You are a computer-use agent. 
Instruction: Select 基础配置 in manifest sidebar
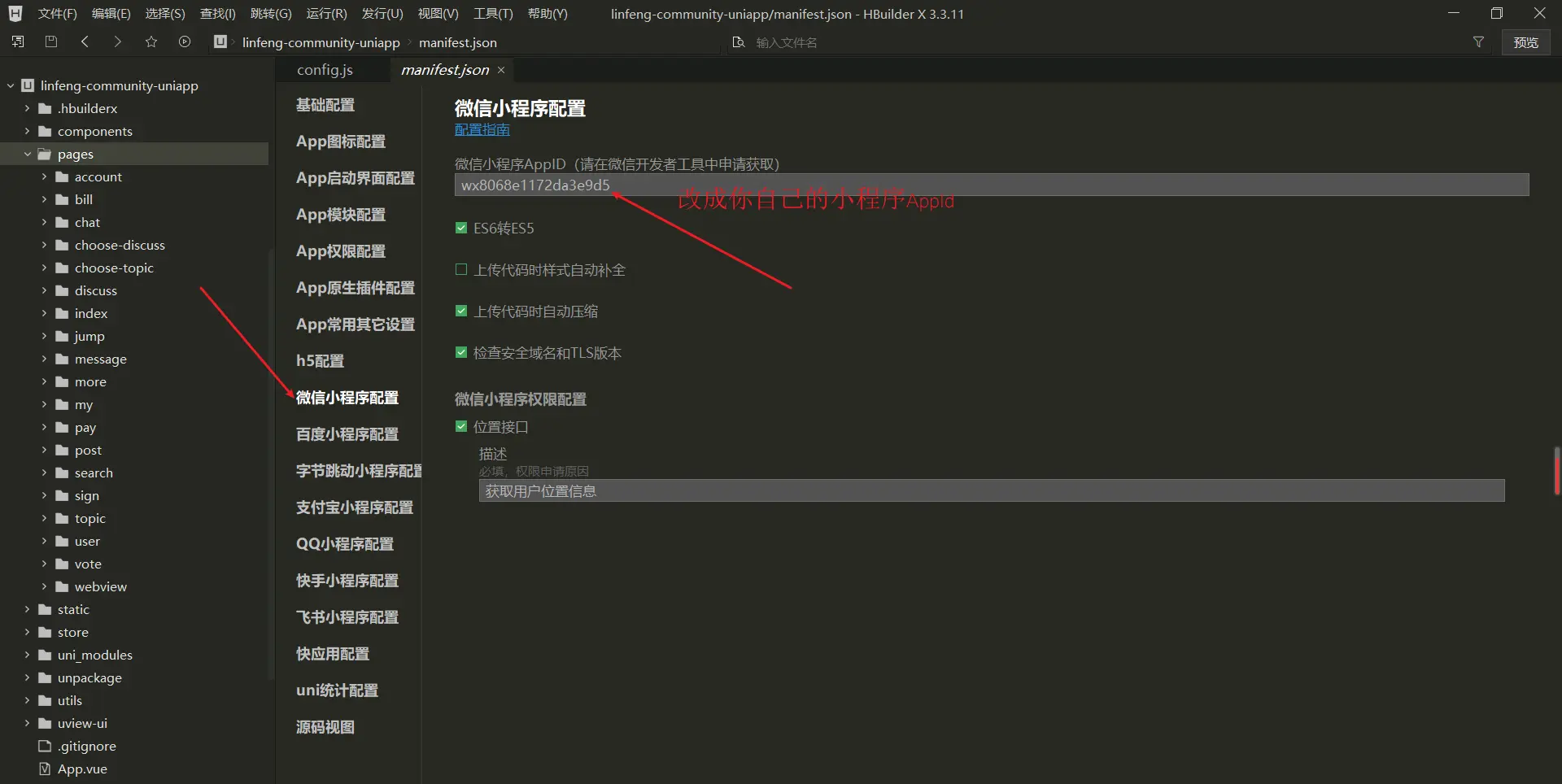pyautogui.click(x=325, y=105)
